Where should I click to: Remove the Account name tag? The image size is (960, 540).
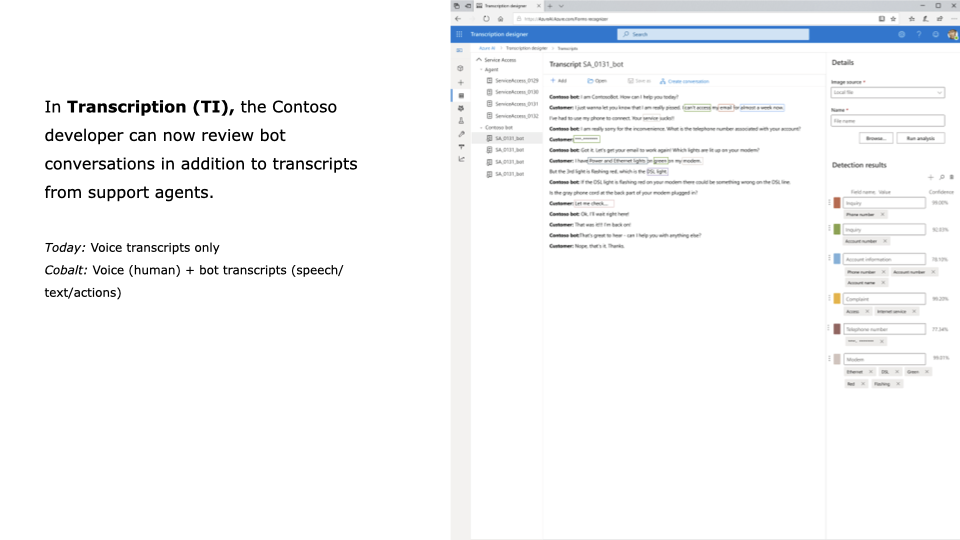tap(883, 283)
